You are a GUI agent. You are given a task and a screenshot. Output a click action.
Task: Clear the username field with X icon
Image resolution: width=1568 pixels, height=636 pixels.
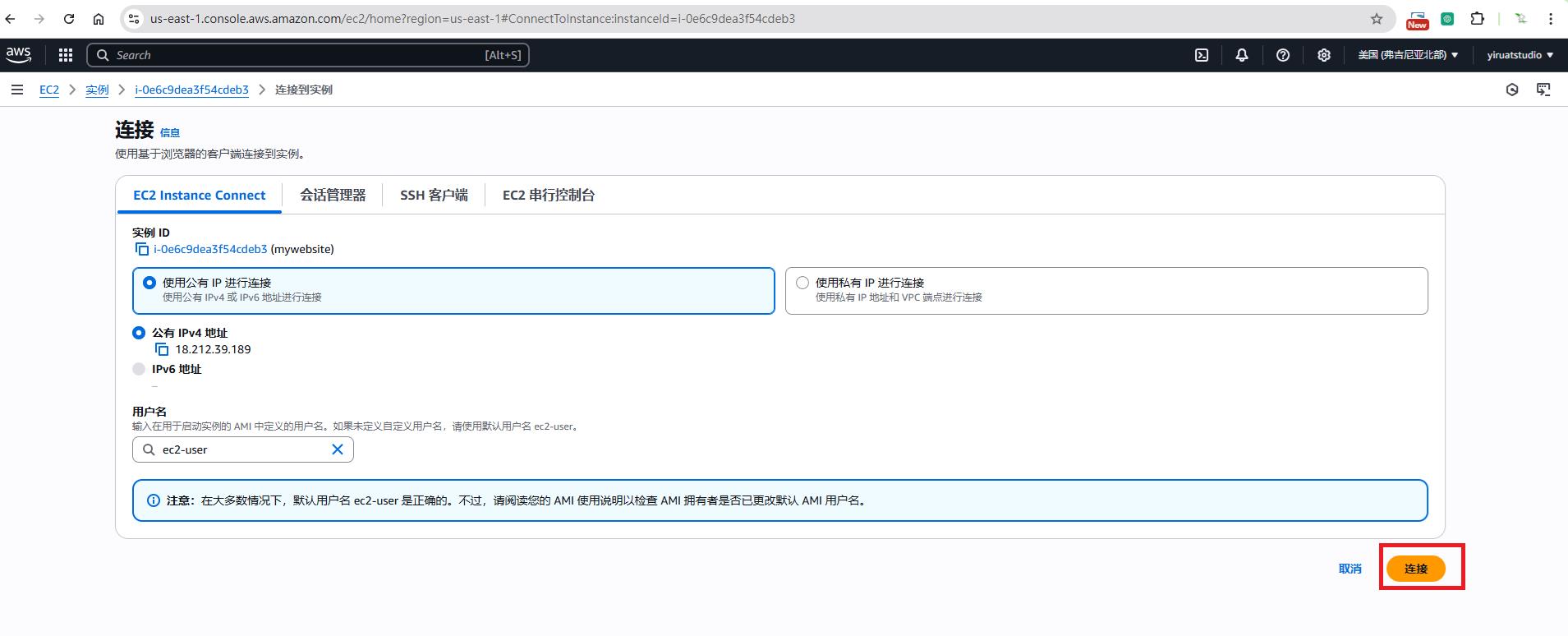pyautogui.click(x=338, y=449)
